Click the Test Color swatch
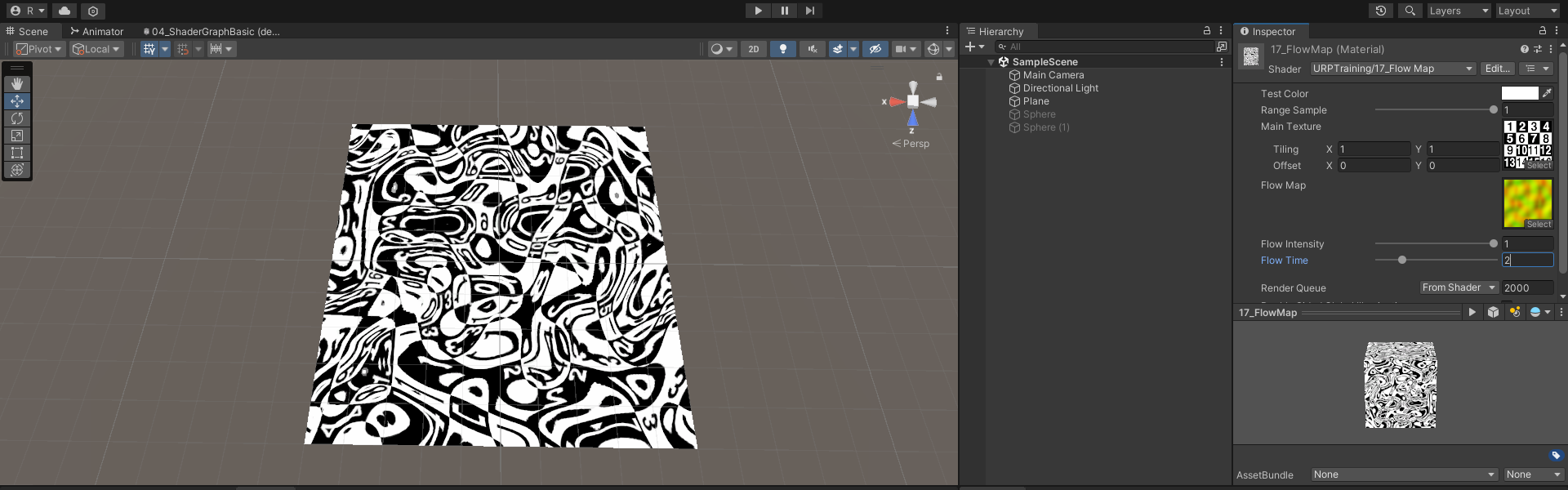The image size is (1568, 490). point(1519,94)
